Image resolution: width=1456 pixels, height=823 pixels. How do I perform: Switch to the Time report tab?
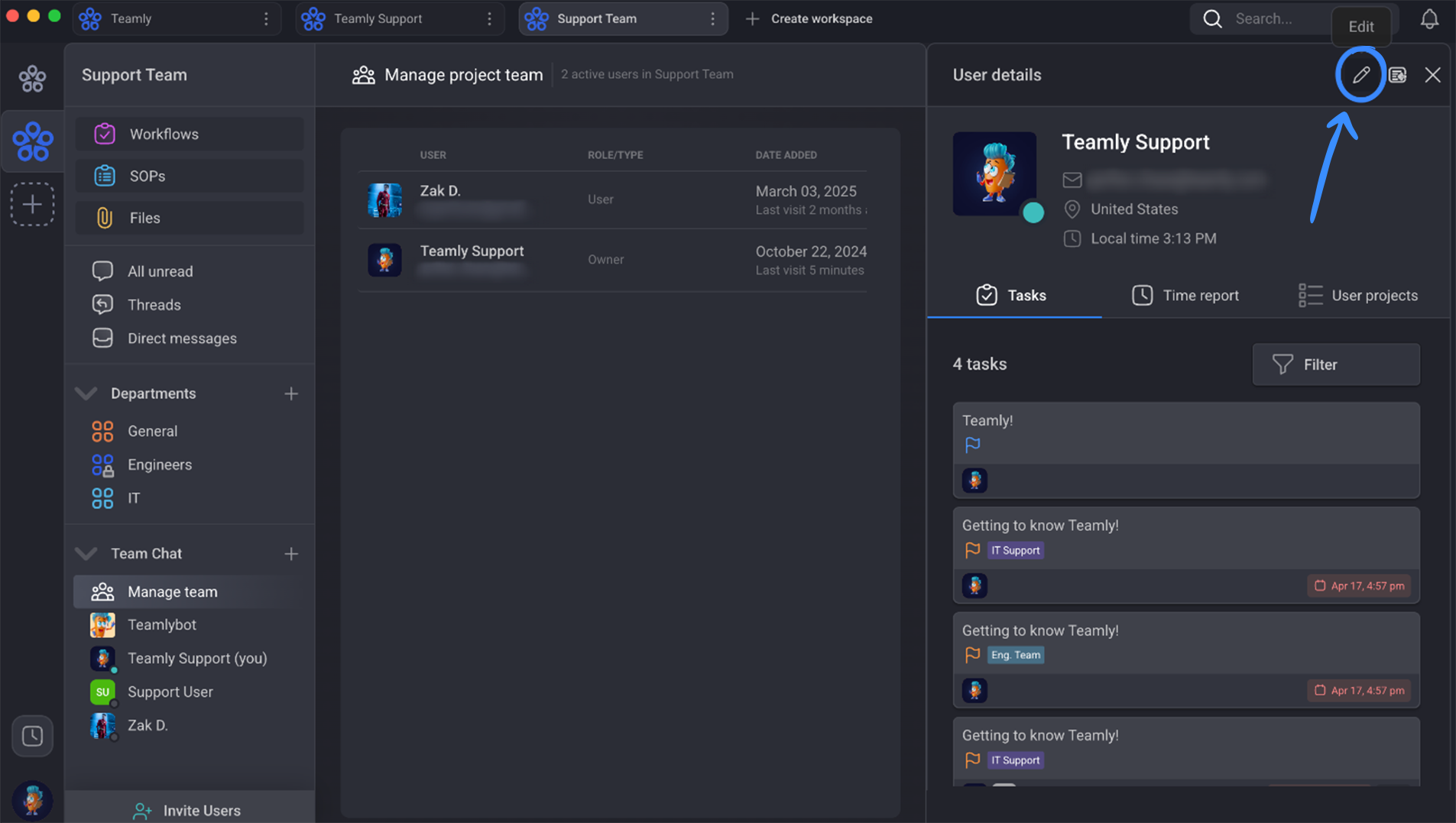pos(1185,296)
